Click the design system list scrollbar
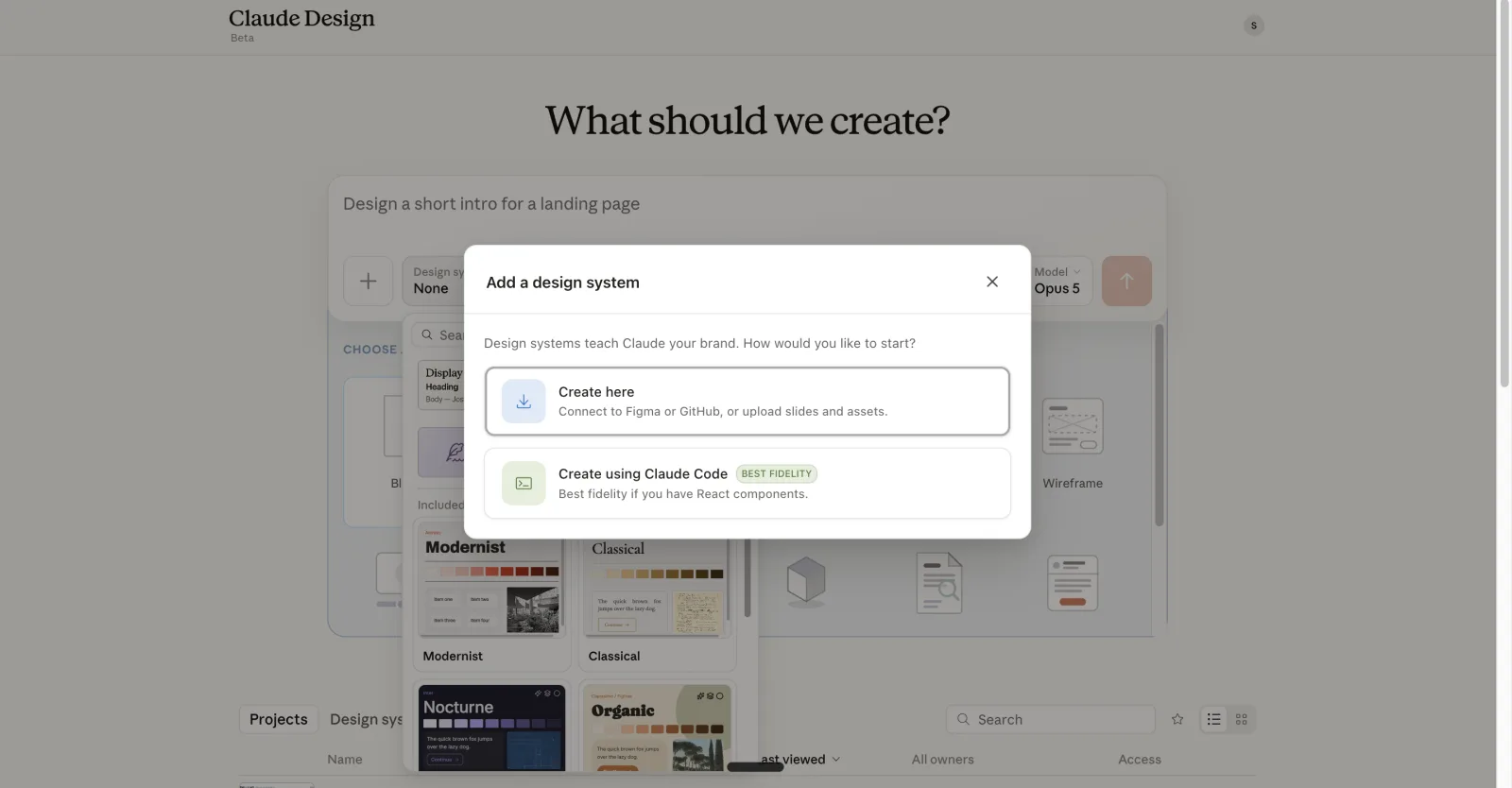Image resolution: width=1512 pixels, height=788 pixels. click(747, 578)
